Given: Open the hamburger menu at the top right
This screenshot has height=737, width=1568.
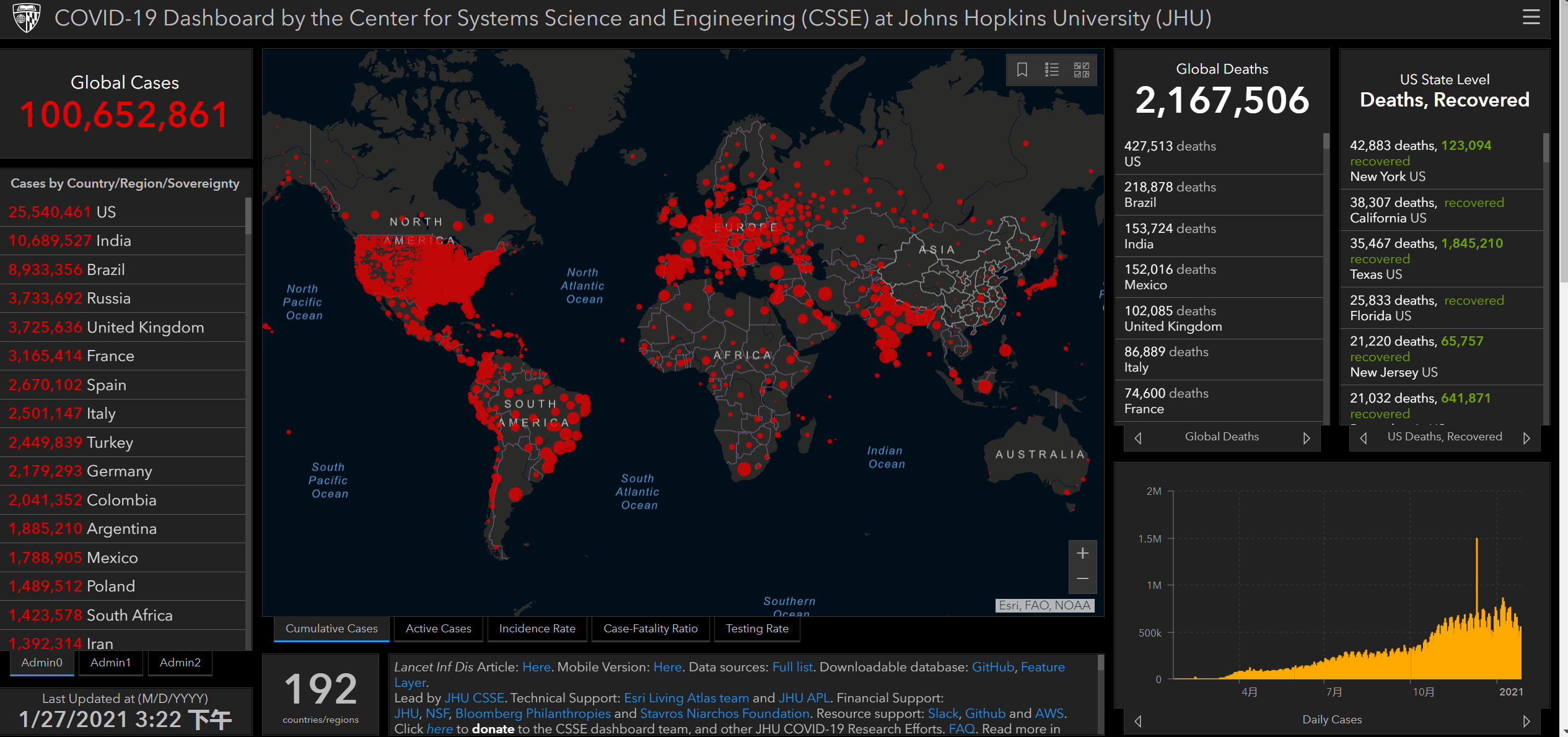Looking at the screenshot, I should (x=1531, y=17).
